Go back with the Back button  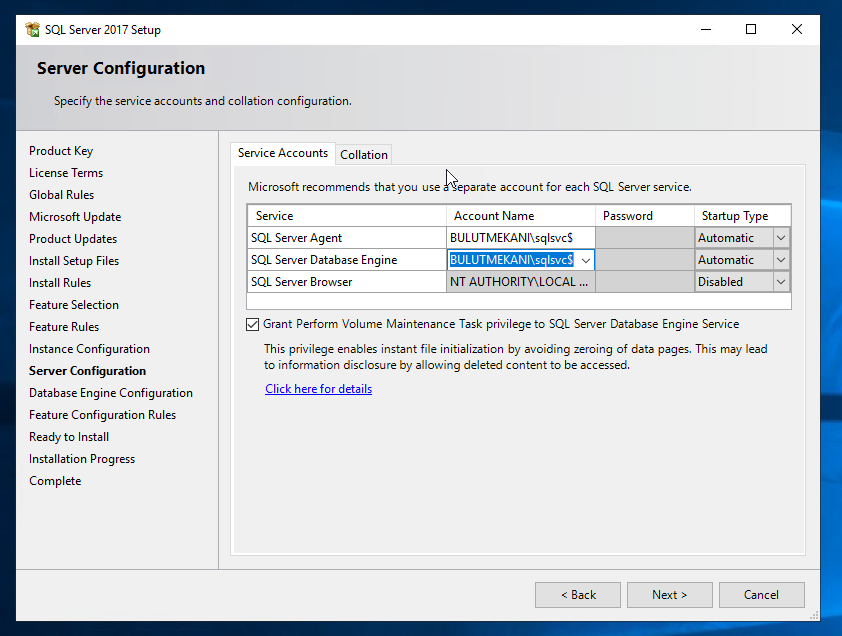tap(578, 595)
